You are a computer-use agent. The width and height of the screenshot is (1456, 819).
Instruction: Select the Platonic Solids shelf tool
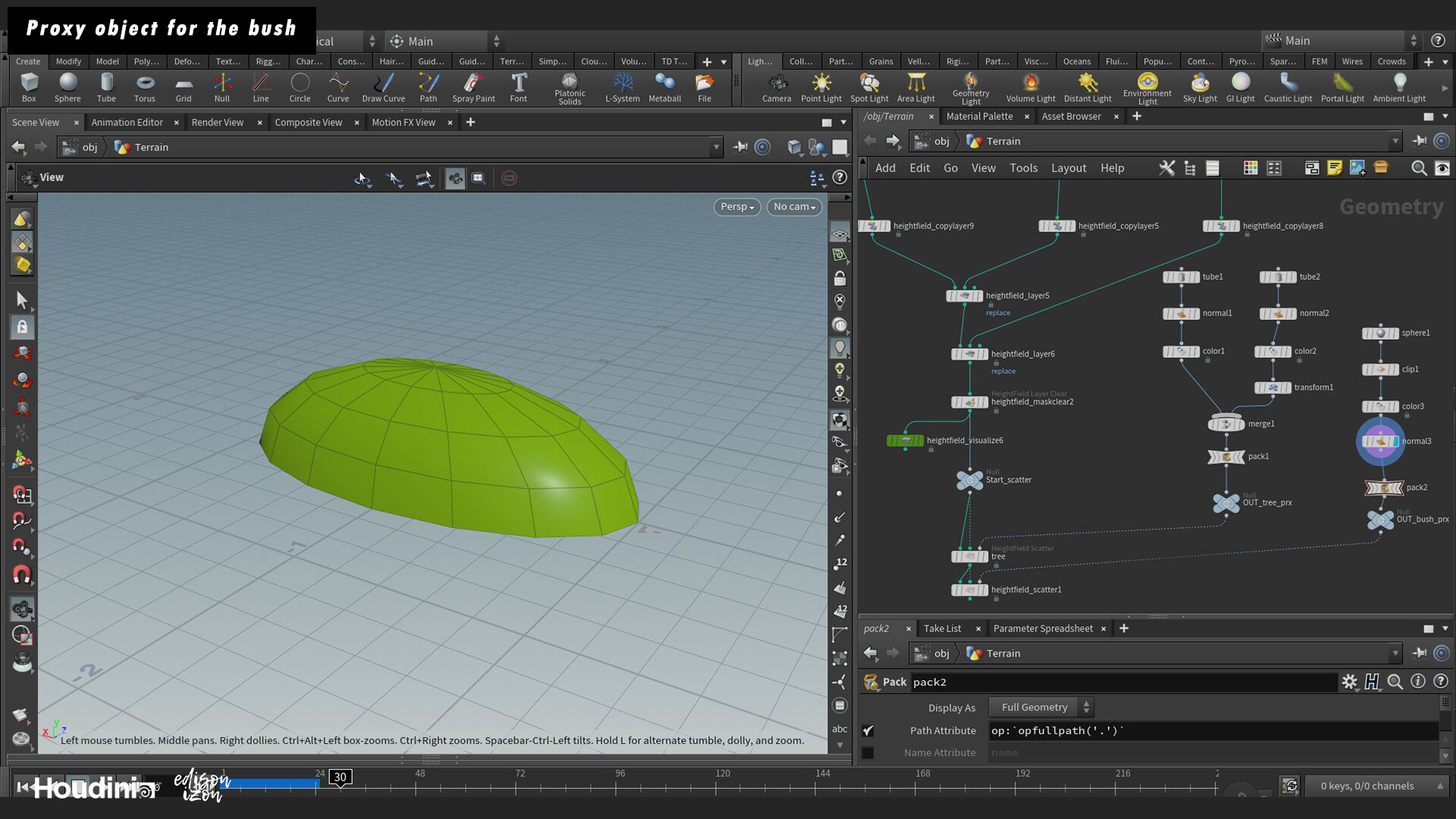pyautogui.click(x=570, y=86)
